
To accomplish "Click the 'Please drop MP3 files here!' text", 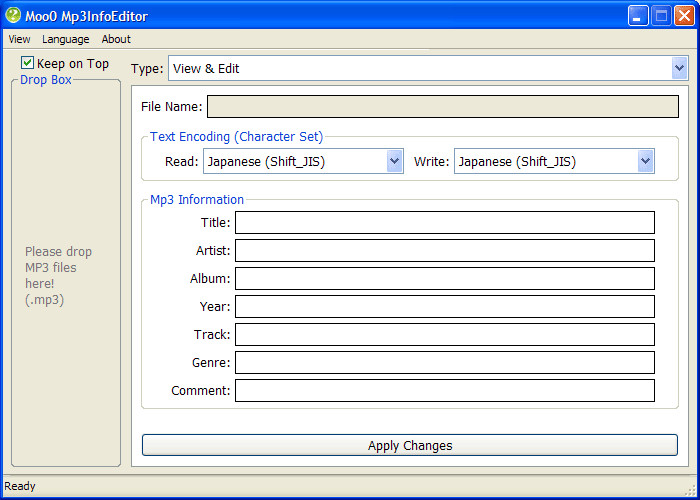I will click(58, 275).
